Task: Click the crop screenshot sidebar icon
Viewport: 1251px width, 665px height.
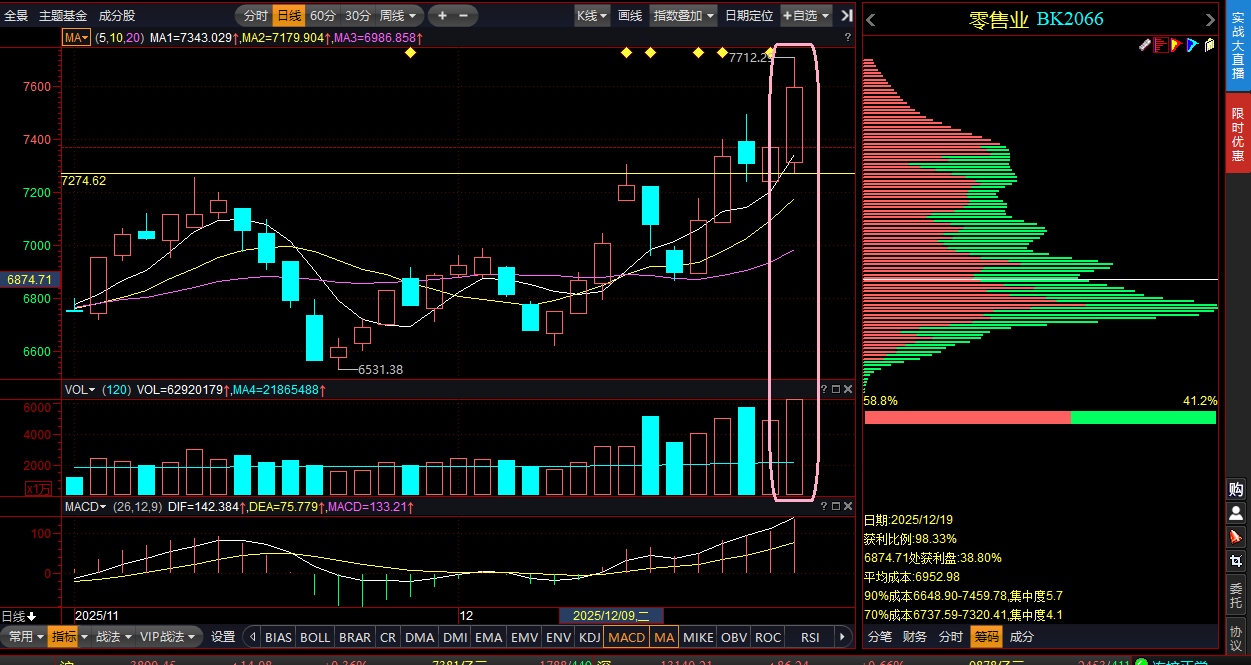Action: click(x=1236, y=561)
